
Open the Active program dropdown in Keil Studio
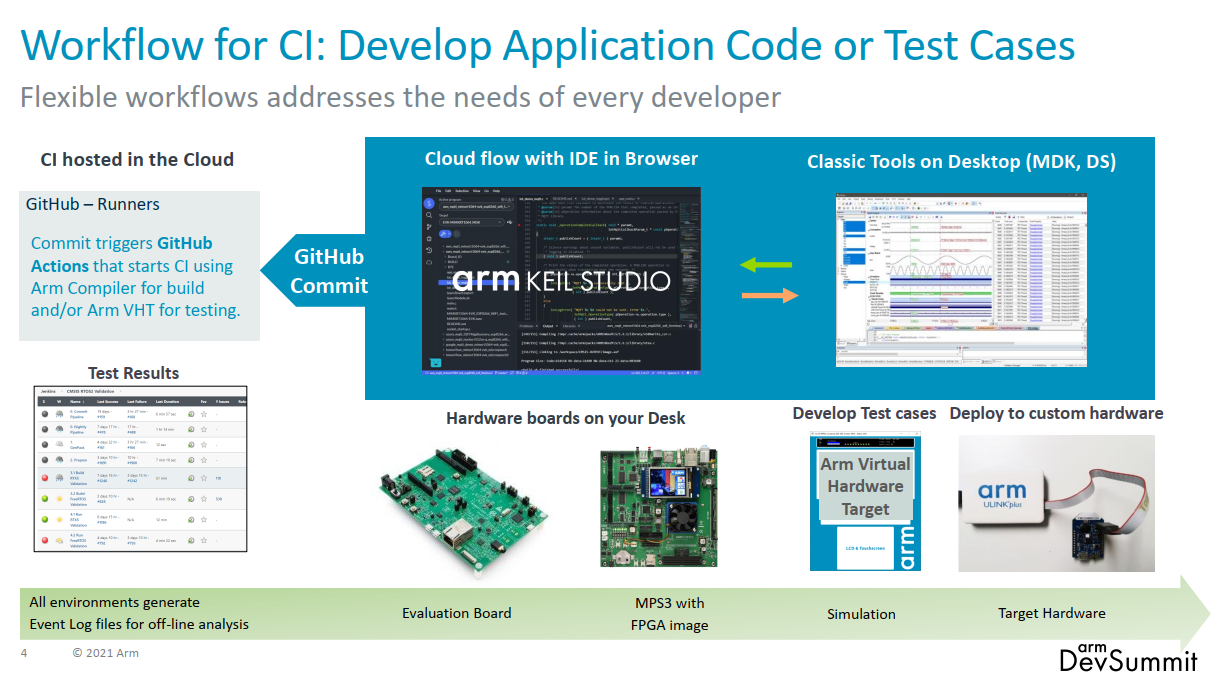476,207
